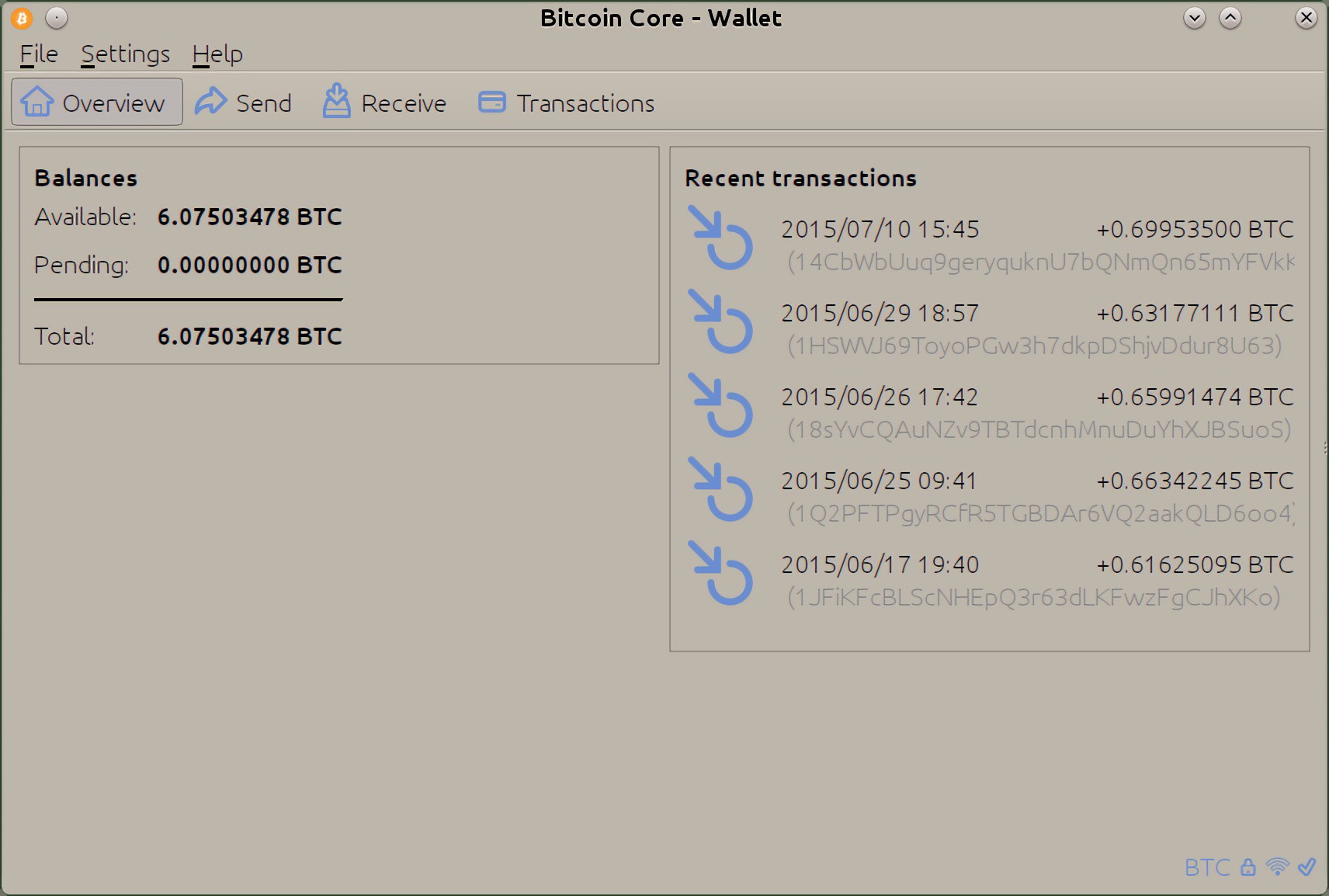
Task: Click the incoming icon for 2015/06/25 transaction
Action: (720, 490)
